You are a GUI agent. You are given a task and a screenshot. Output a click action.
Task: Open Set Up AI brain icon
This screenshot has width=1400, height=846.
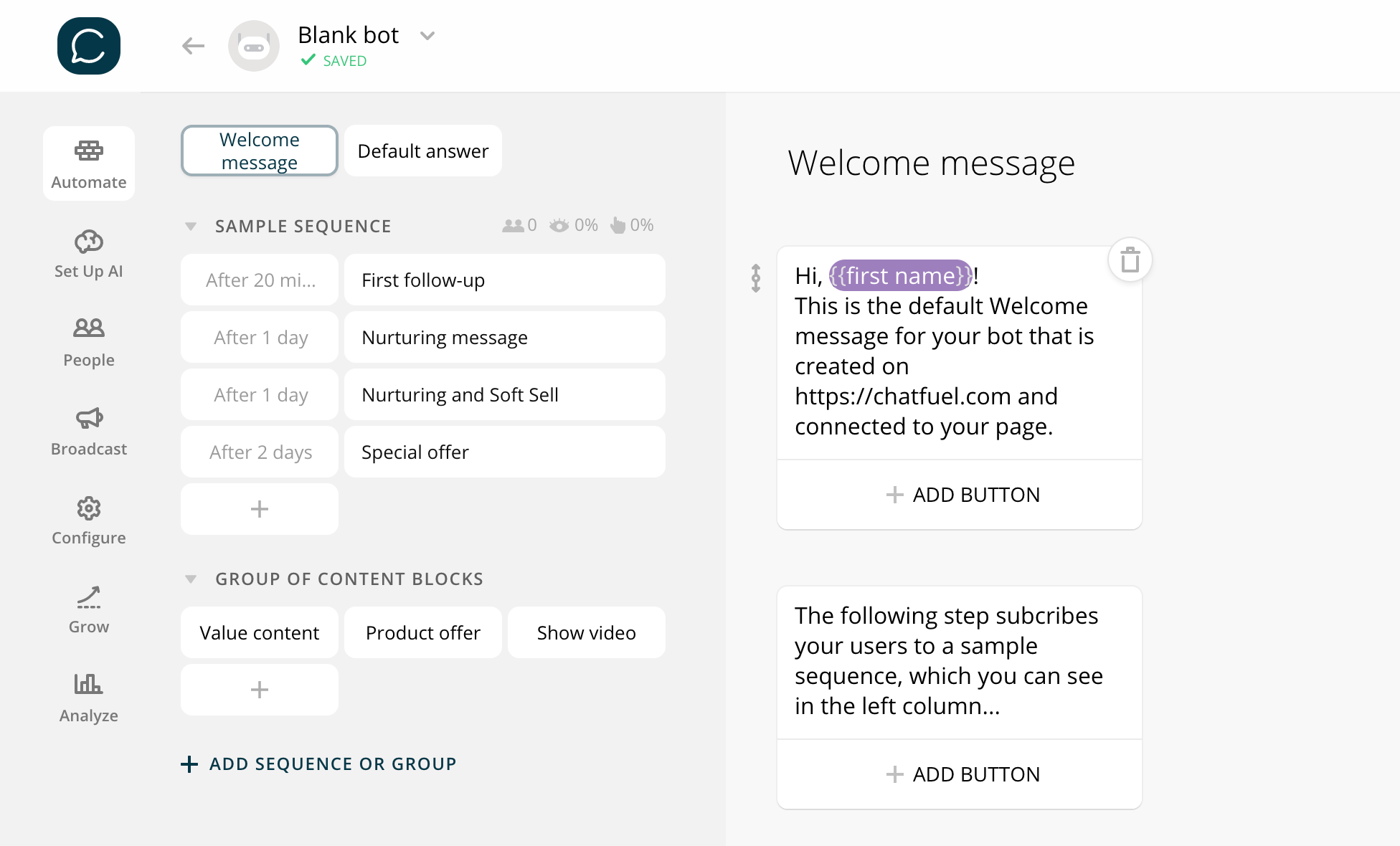click(89, 254)
